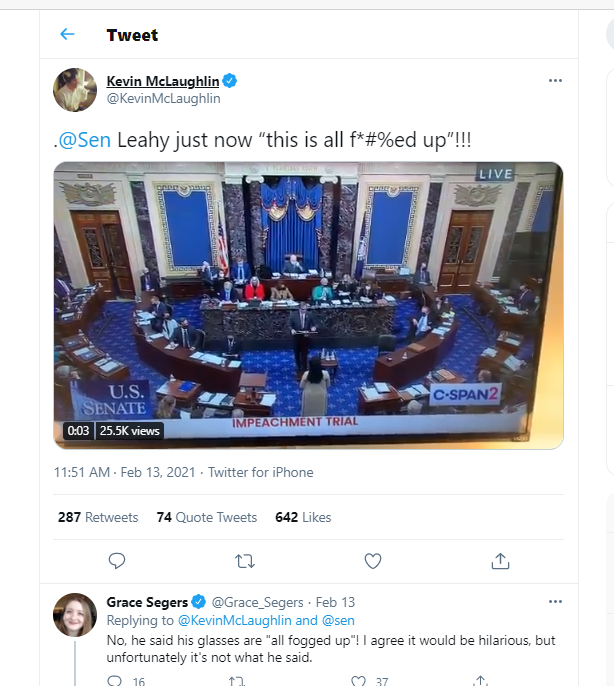View the 642 Likes list
The image size is (614, 686).
[x=303, y=517]
